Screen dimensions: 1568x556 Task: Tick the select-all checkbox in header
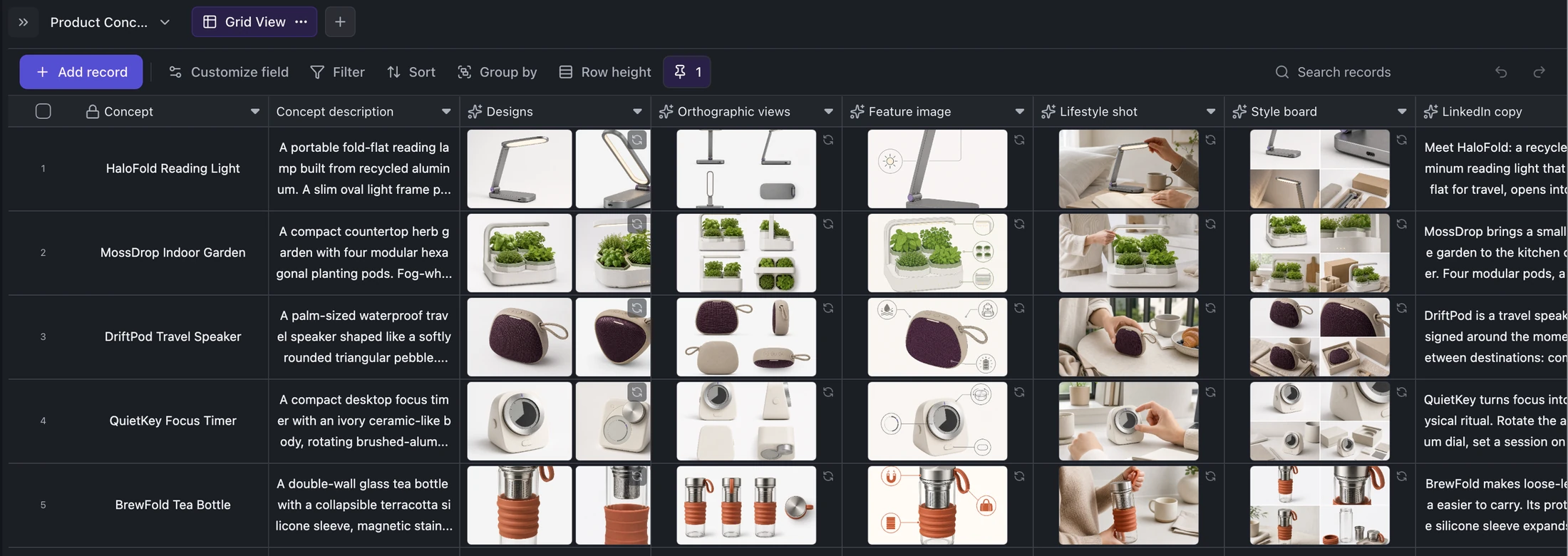[x=43, y=111]
